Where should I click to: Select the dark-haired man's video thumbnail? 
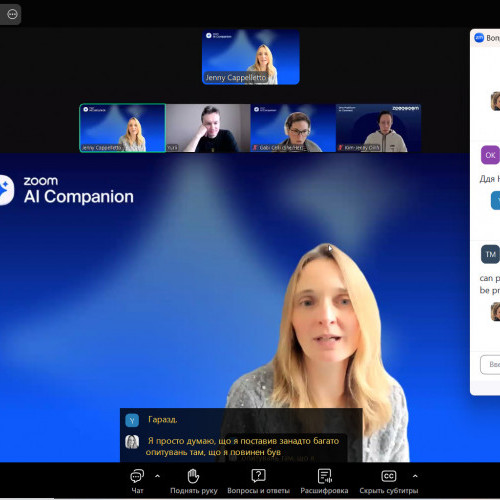pyautogui.click(x=208, y=128)
